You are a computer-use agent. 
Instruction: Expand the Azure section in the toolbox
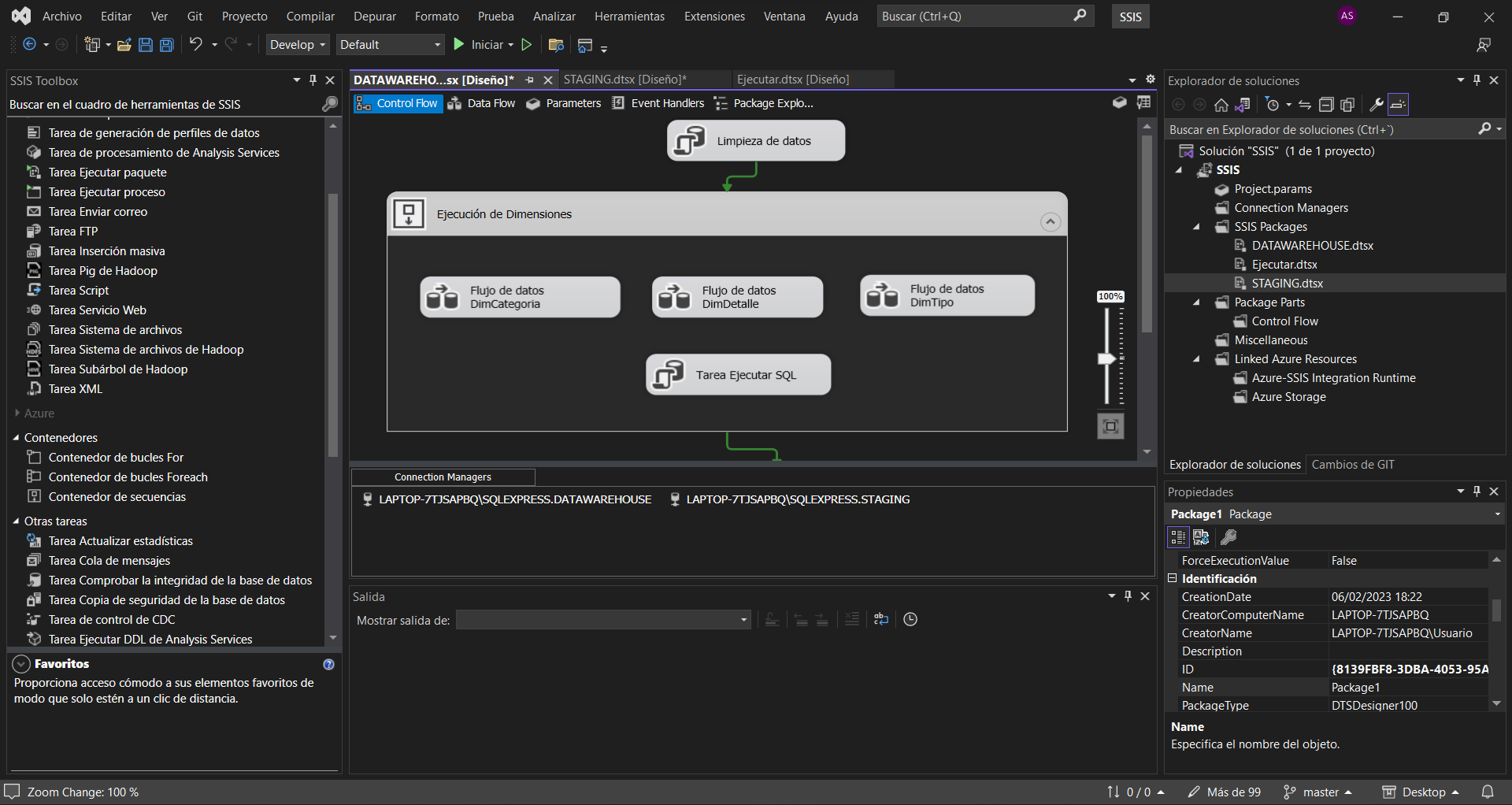(17, 414)
